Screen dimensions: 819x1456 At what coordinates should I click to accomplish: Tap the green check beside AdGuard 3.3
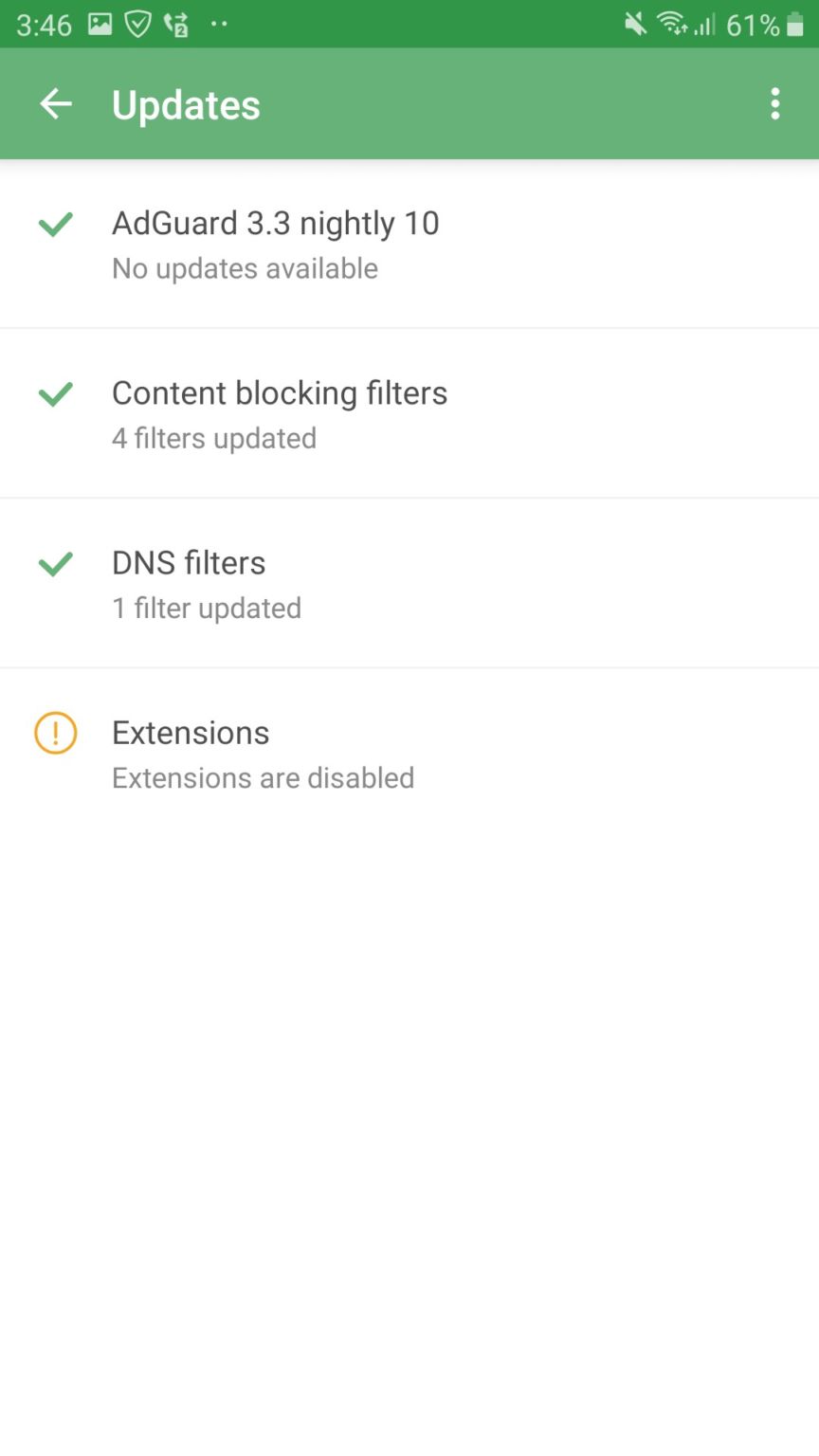pos(56,225)
